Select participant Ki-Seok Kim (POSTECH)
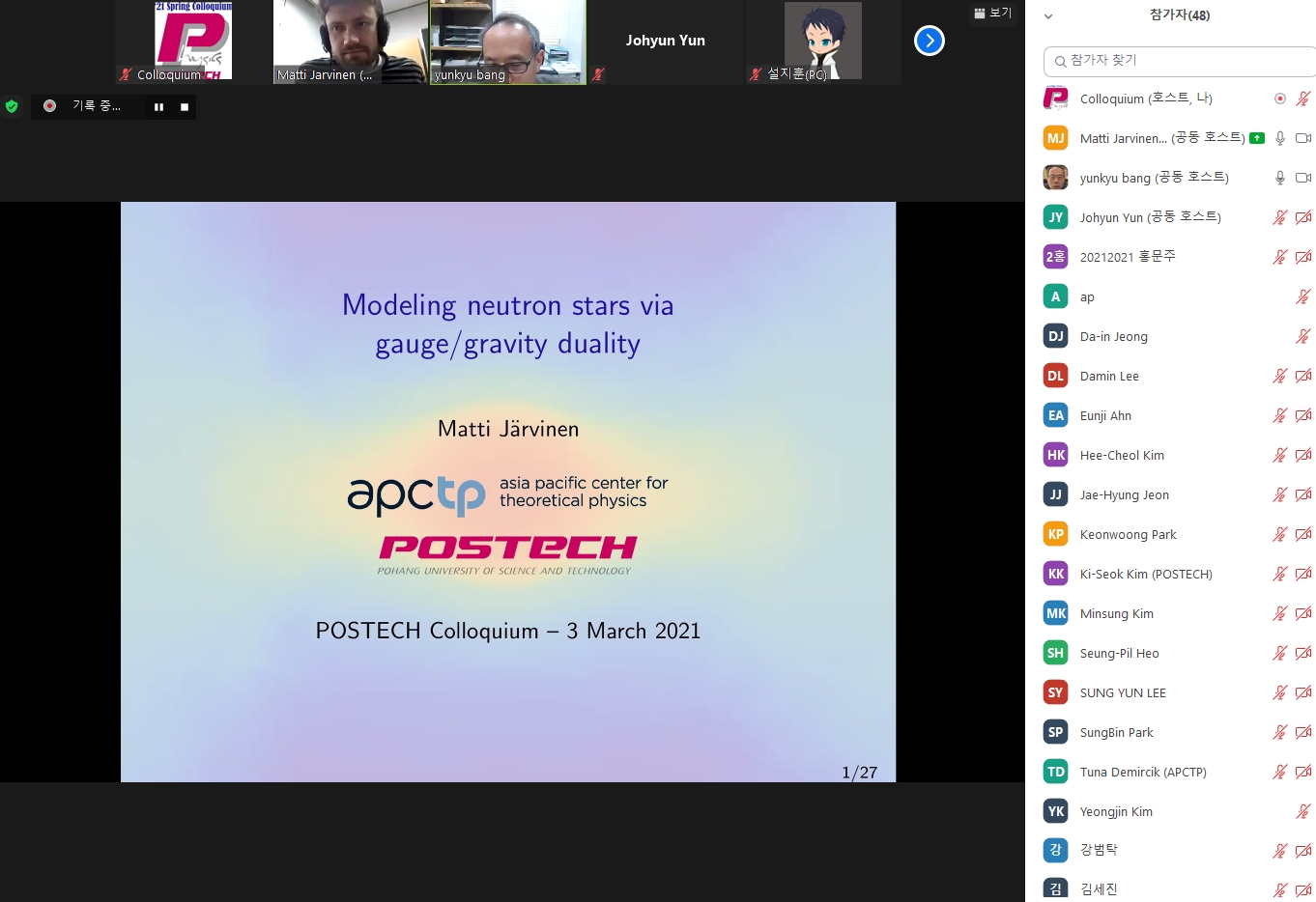The image size is (1316, 902). (x=1146, y=574)
